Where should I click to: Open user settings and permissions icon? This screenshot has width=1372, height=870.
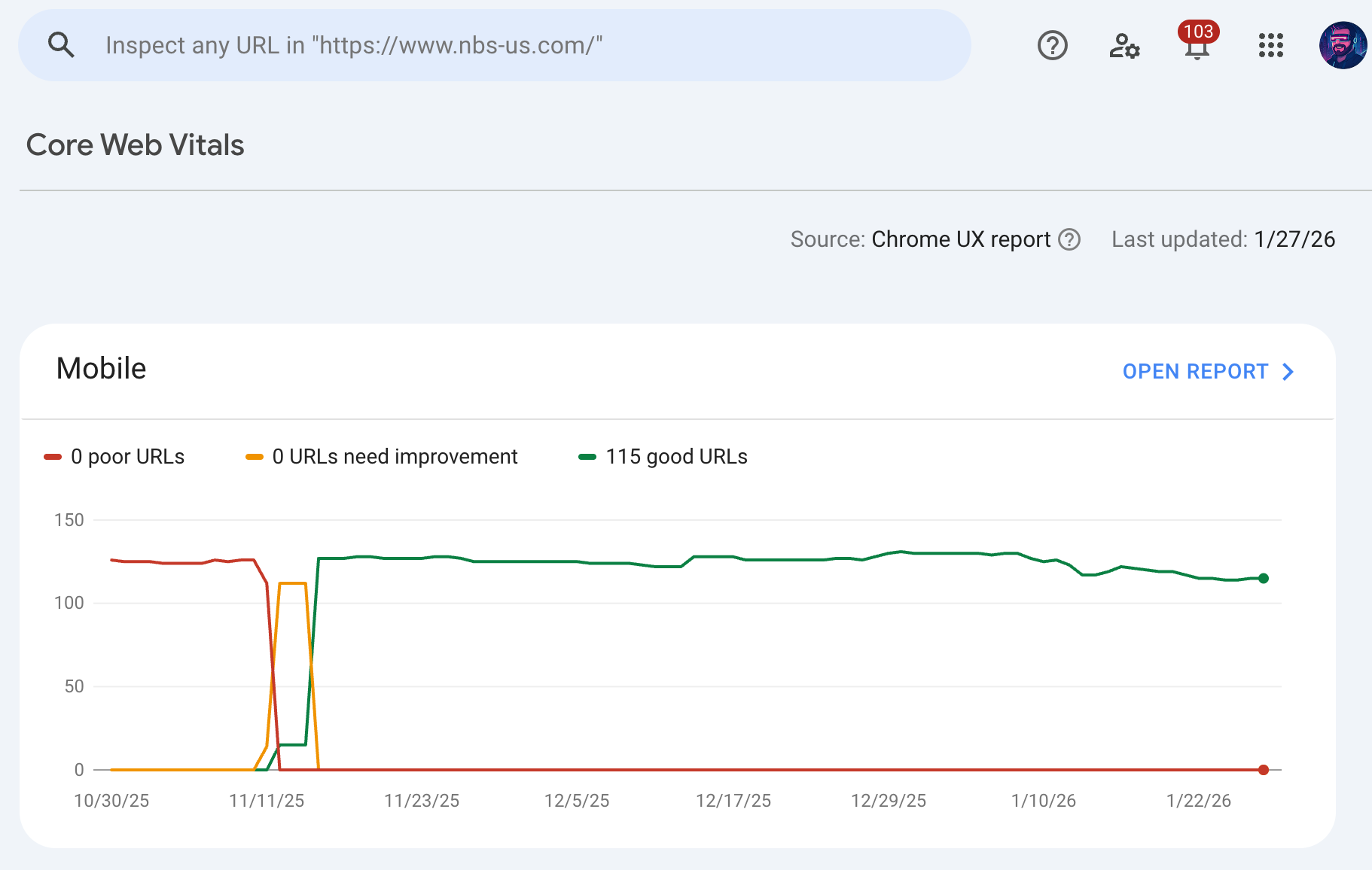click(1124, 45)
